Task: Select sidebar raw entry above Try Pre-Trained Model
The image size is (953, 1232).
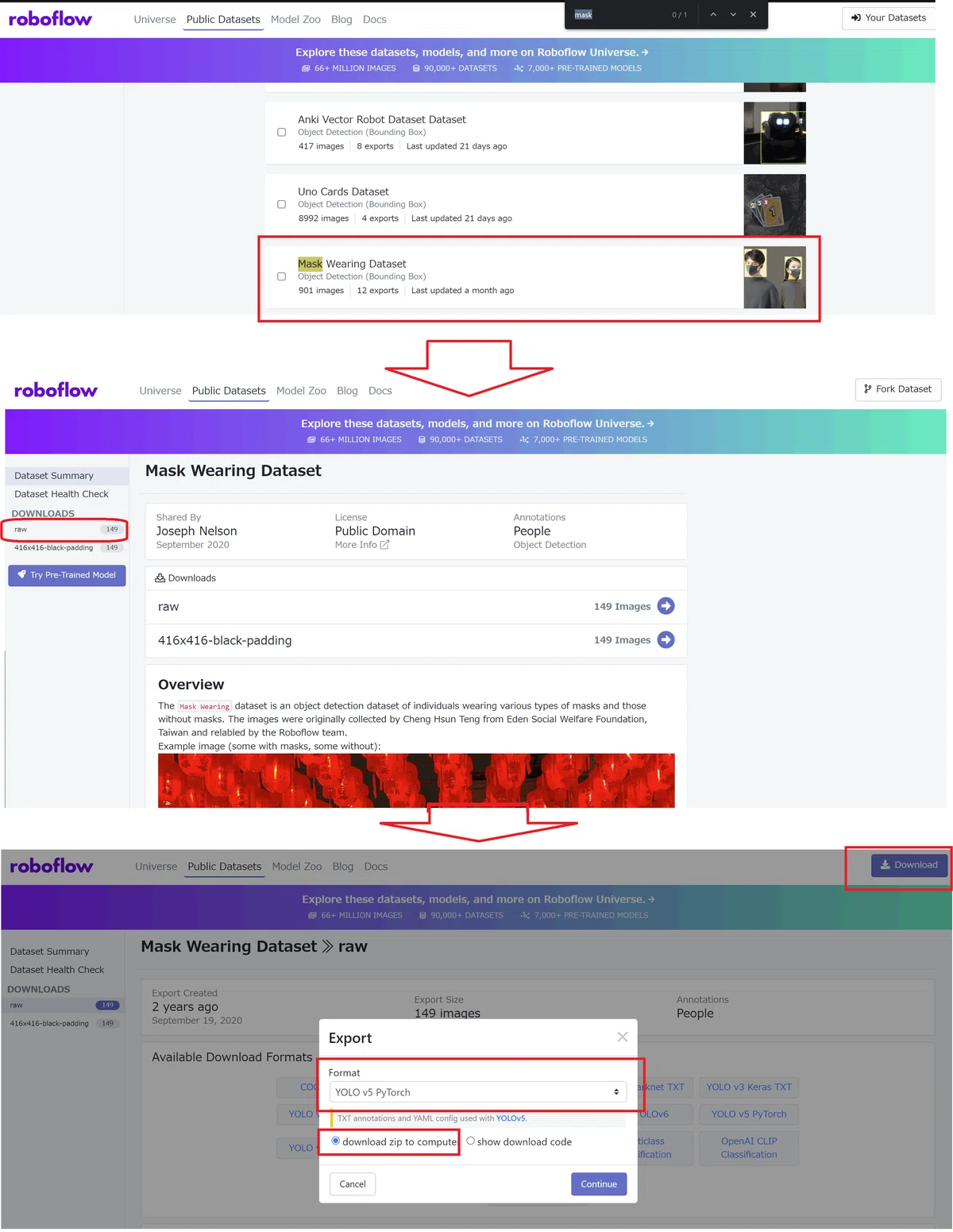Action: (x=65, y=529)
